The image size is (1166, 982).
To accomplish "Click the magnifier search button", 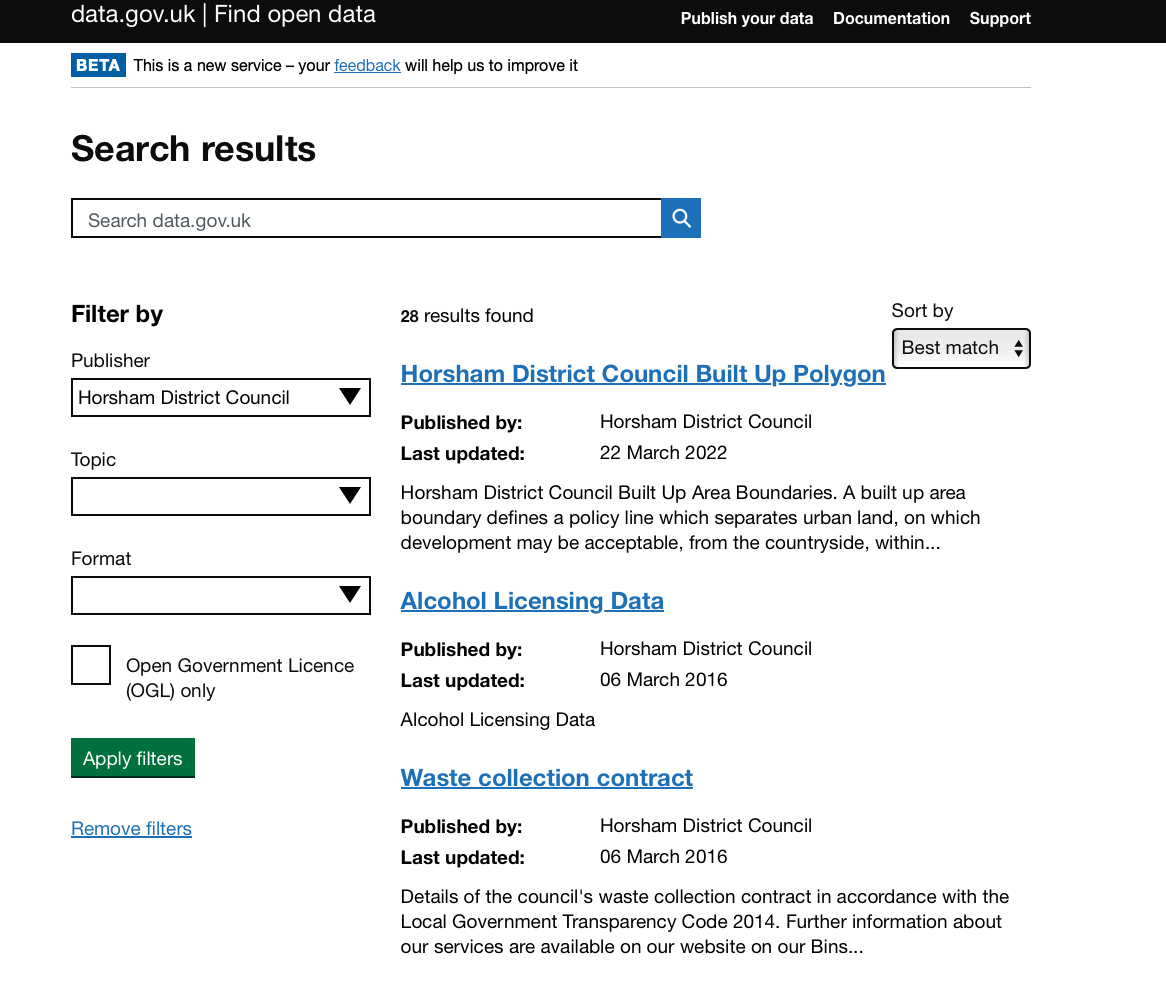I will click(680, 218).
